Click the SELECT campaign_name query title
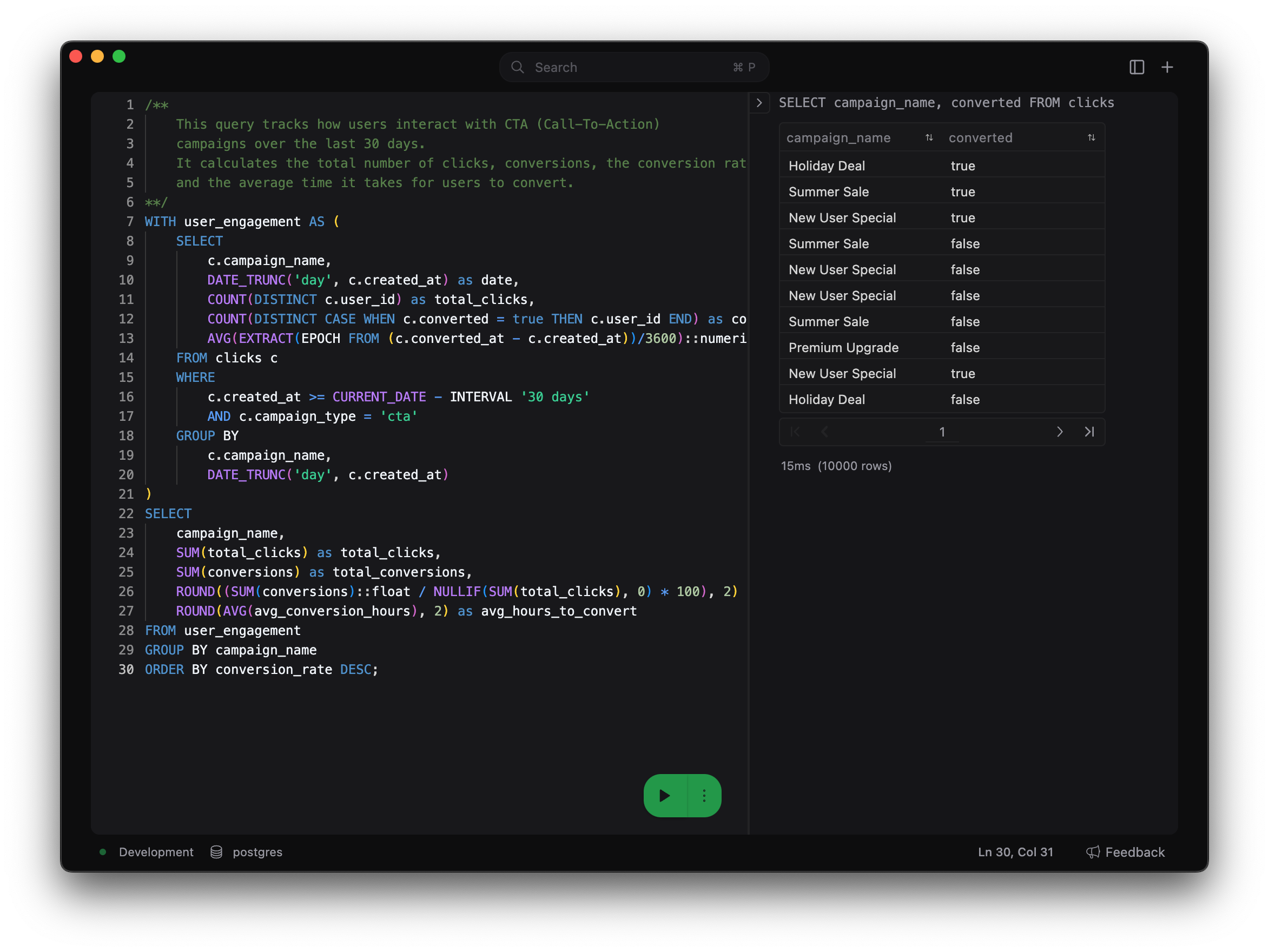The width and height of the screenshot is (1269, 952). click(946, 103)
